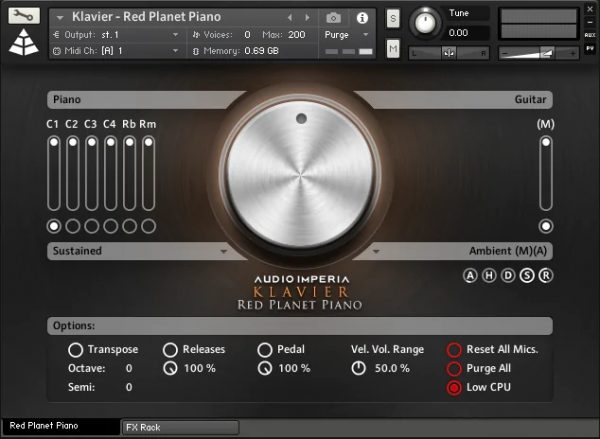Click the instrument info icon
600x439 pixels.
point(361,18)
